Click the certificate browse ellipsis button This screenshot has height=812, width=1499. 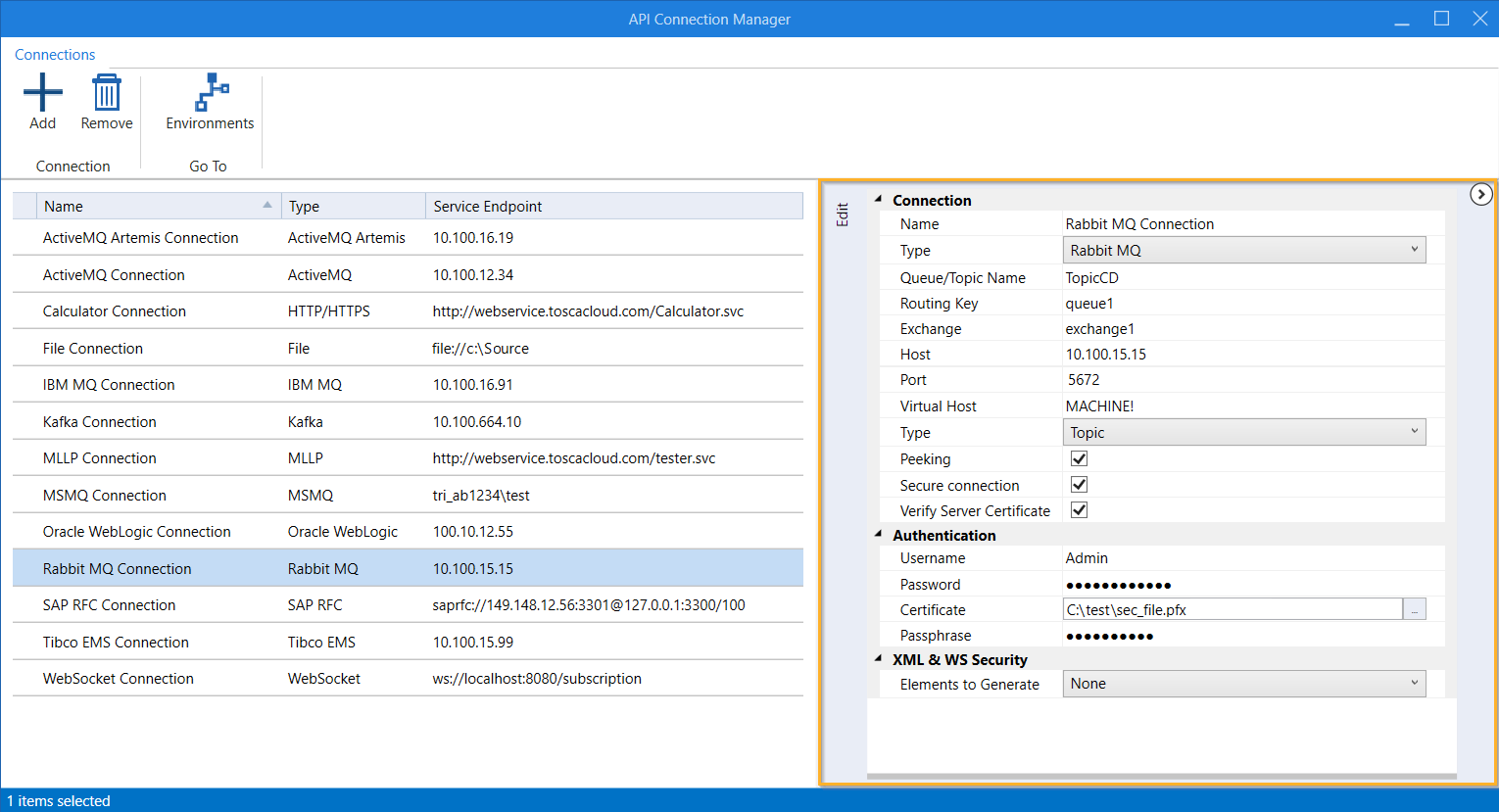pos(1414,609)
